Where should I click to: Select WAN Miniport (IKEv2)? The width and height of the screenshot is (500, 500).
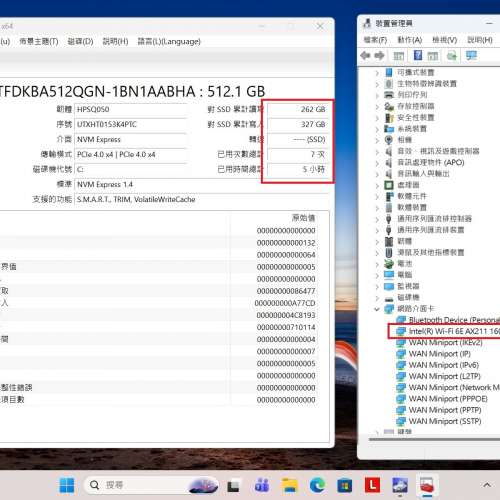tap(445, 342)
